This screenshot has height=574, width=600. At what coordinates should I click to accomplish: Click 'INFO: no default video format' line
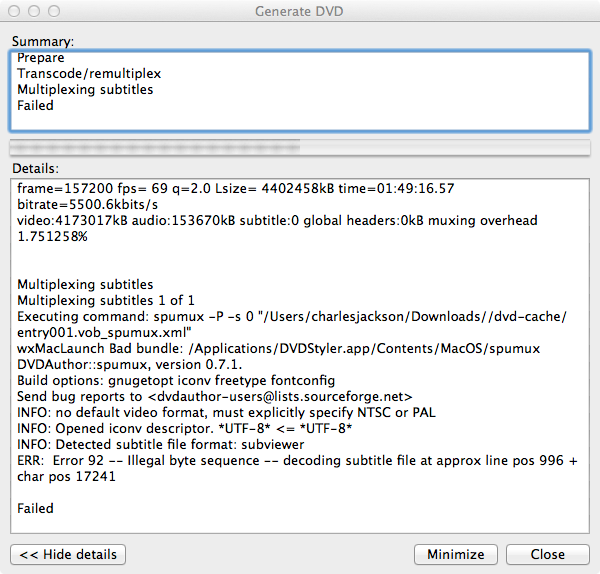[227, 413]
